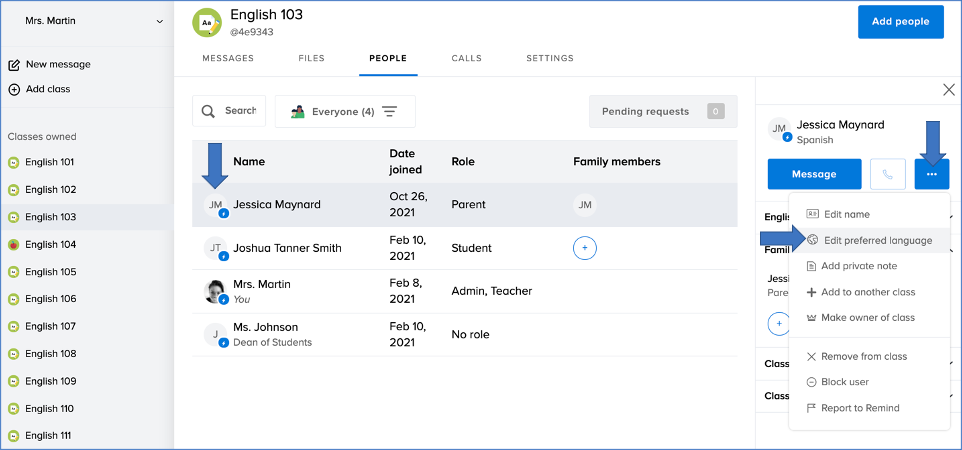The height and width of the screenshot is (450, 962).
Task: Open the Files tab
Action: (311, 59)
